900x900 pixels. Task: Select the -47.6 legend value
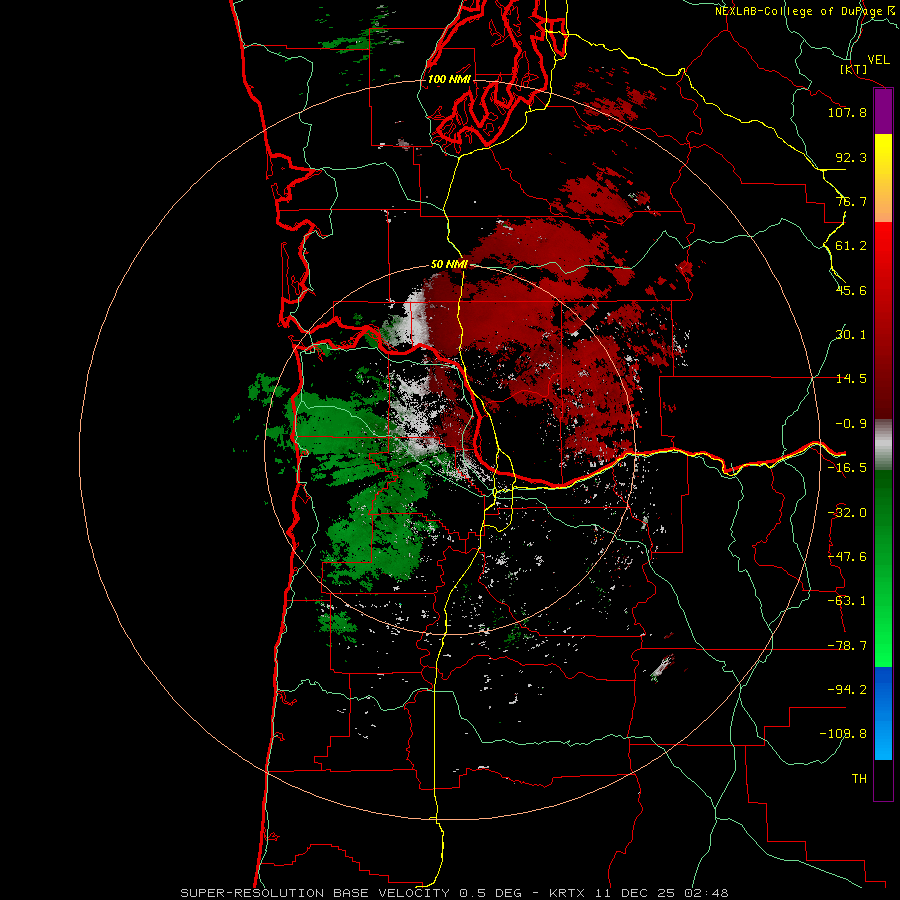click(x=847, y=557)
